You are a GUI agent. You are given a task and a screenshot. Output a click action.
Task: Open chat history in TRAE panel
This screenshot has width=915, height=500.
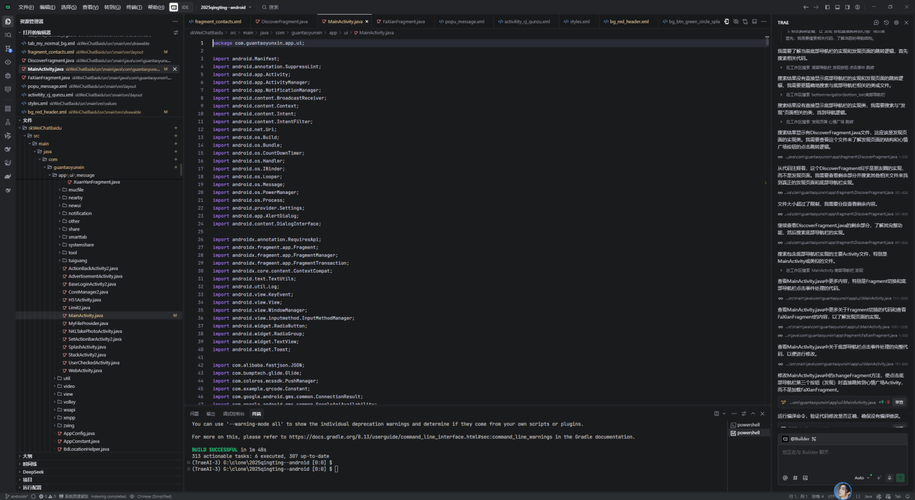[x=886, y=22]
